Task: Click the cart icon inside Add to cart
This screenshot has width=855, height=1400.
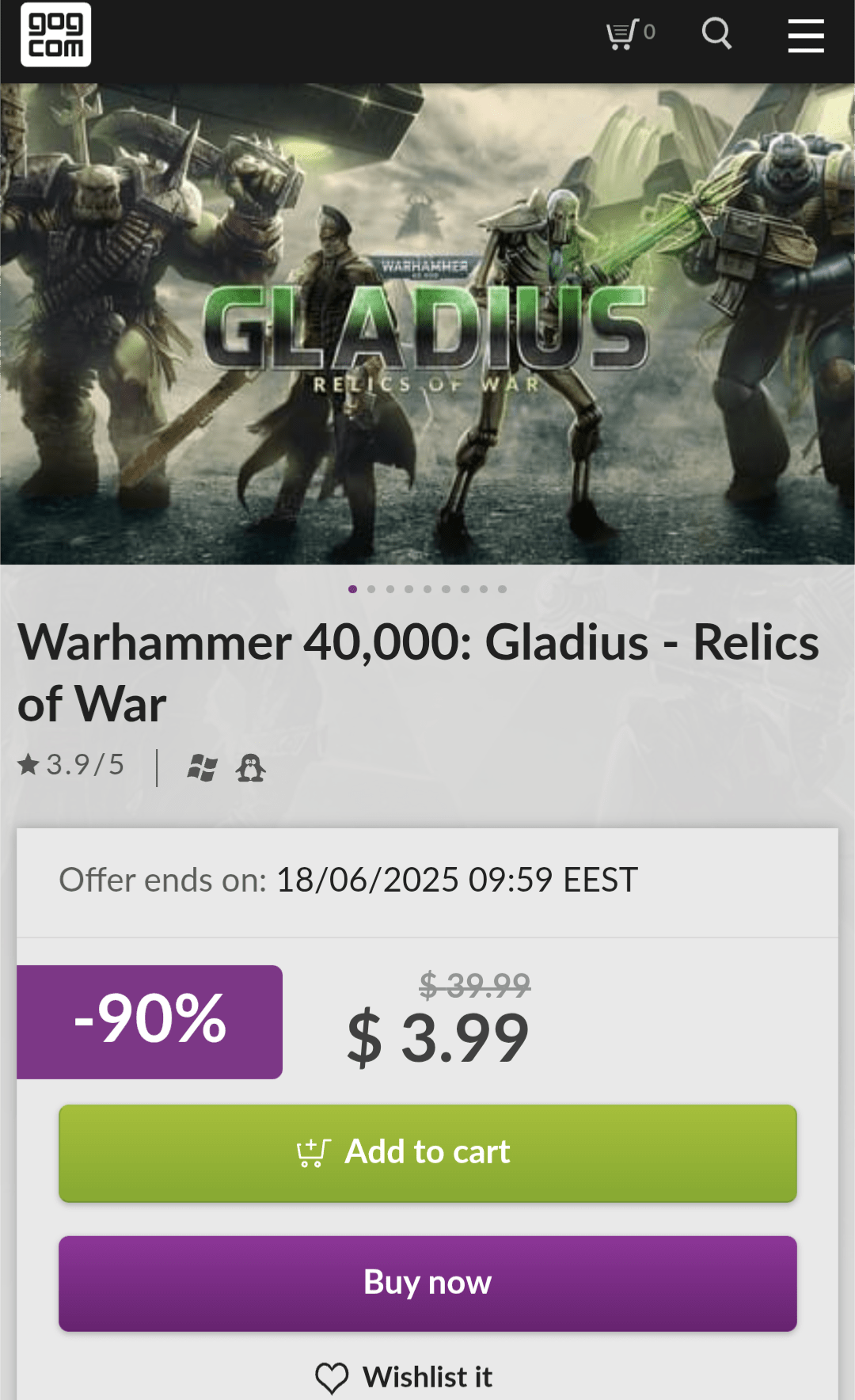Action: click(313, 1152)
